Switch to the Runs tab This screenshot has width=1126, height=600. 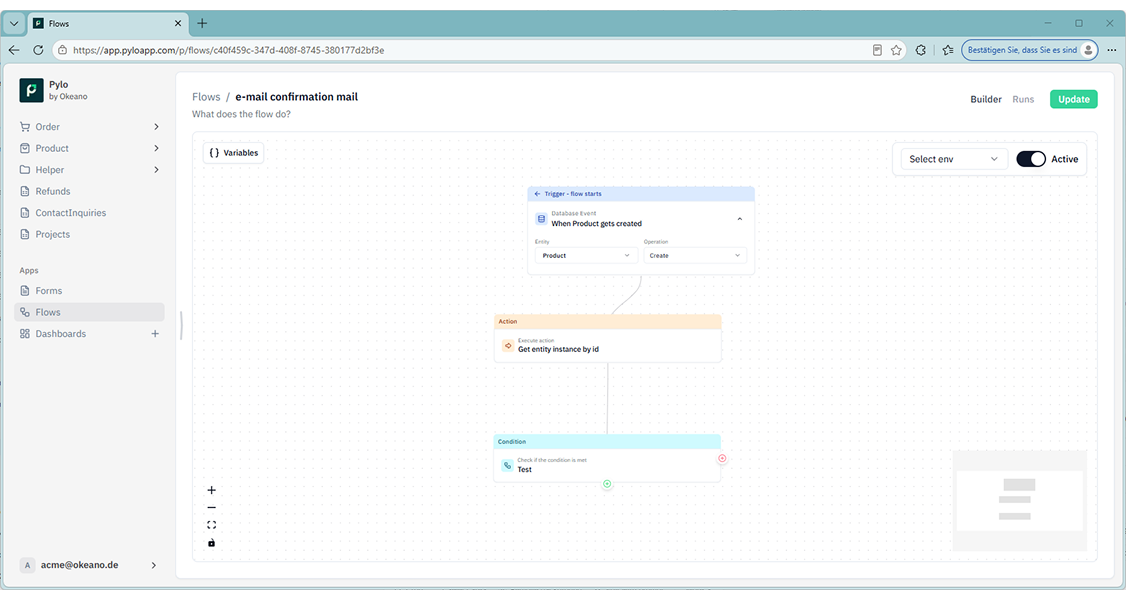click(x=1023, y=99)
